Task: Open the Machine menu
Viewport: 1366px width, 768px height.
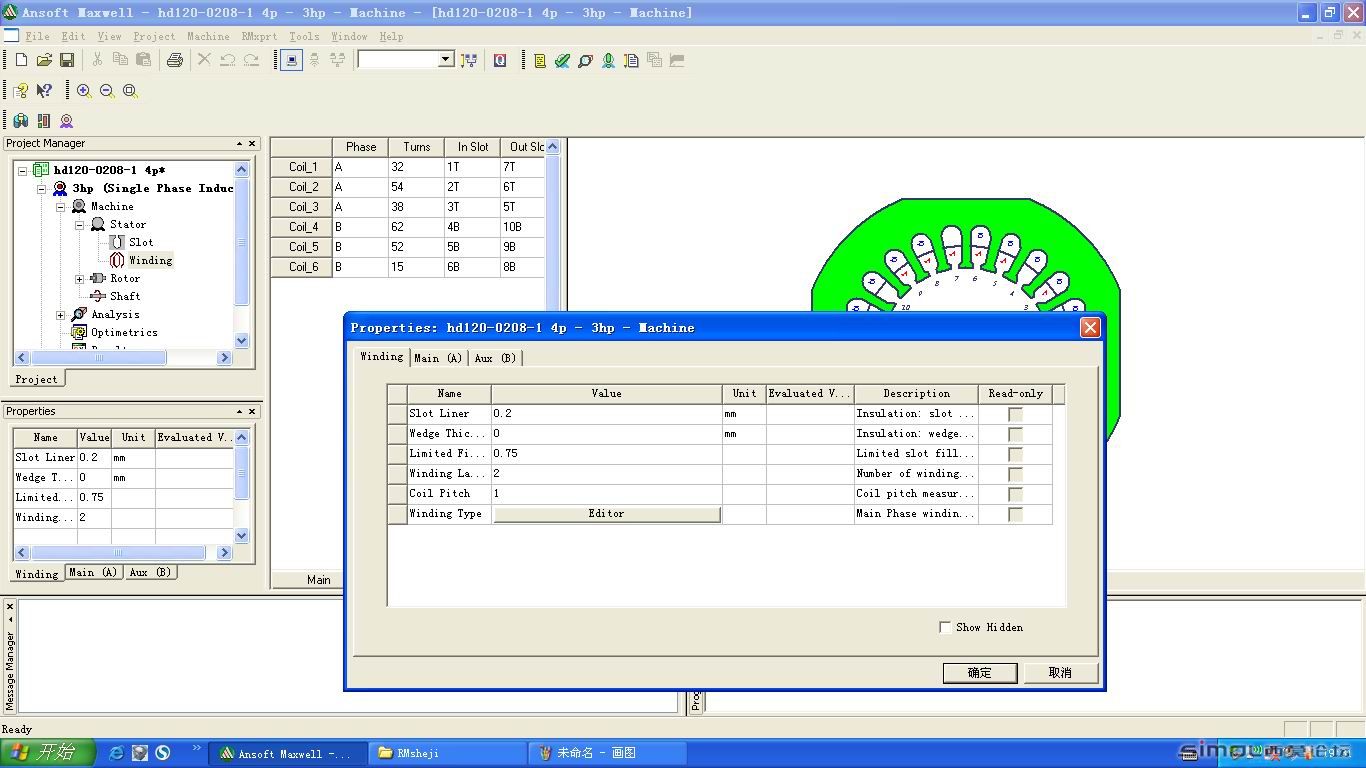Action: click(x=208, y=36)
